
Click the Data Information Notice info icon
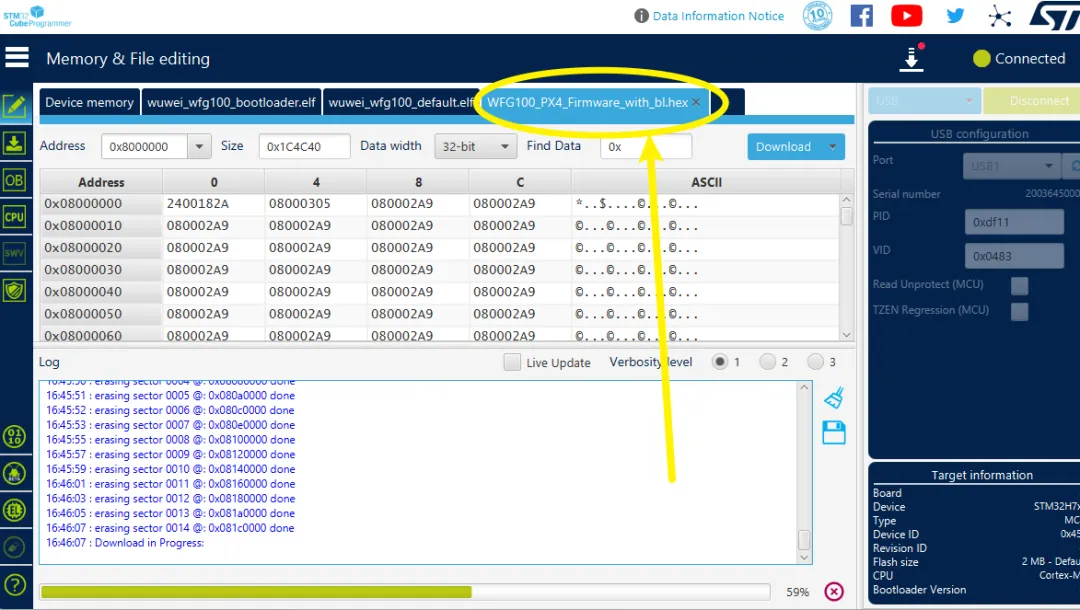point(641,16)
